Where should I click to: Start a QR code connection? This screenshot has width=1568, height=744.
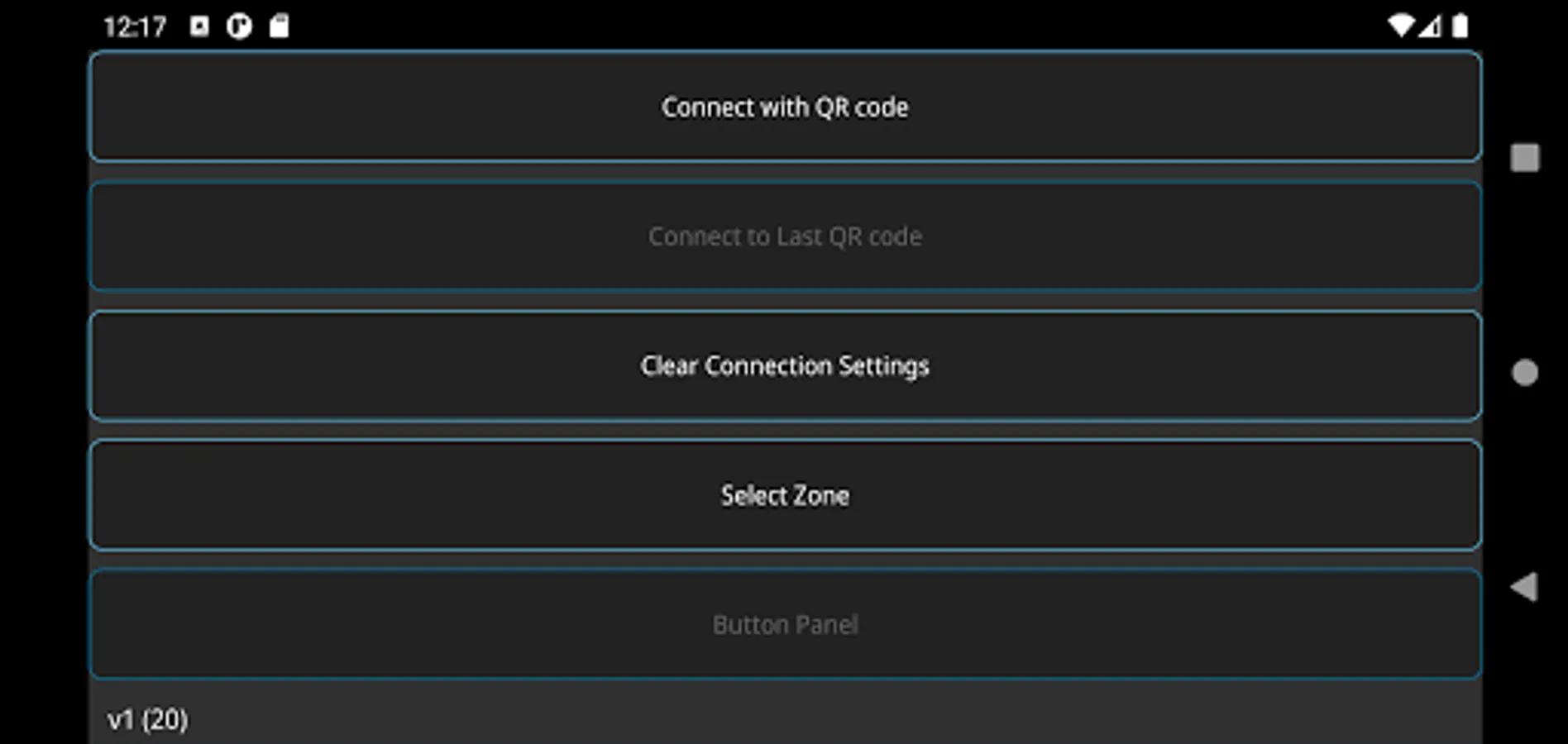coord(784,107)
